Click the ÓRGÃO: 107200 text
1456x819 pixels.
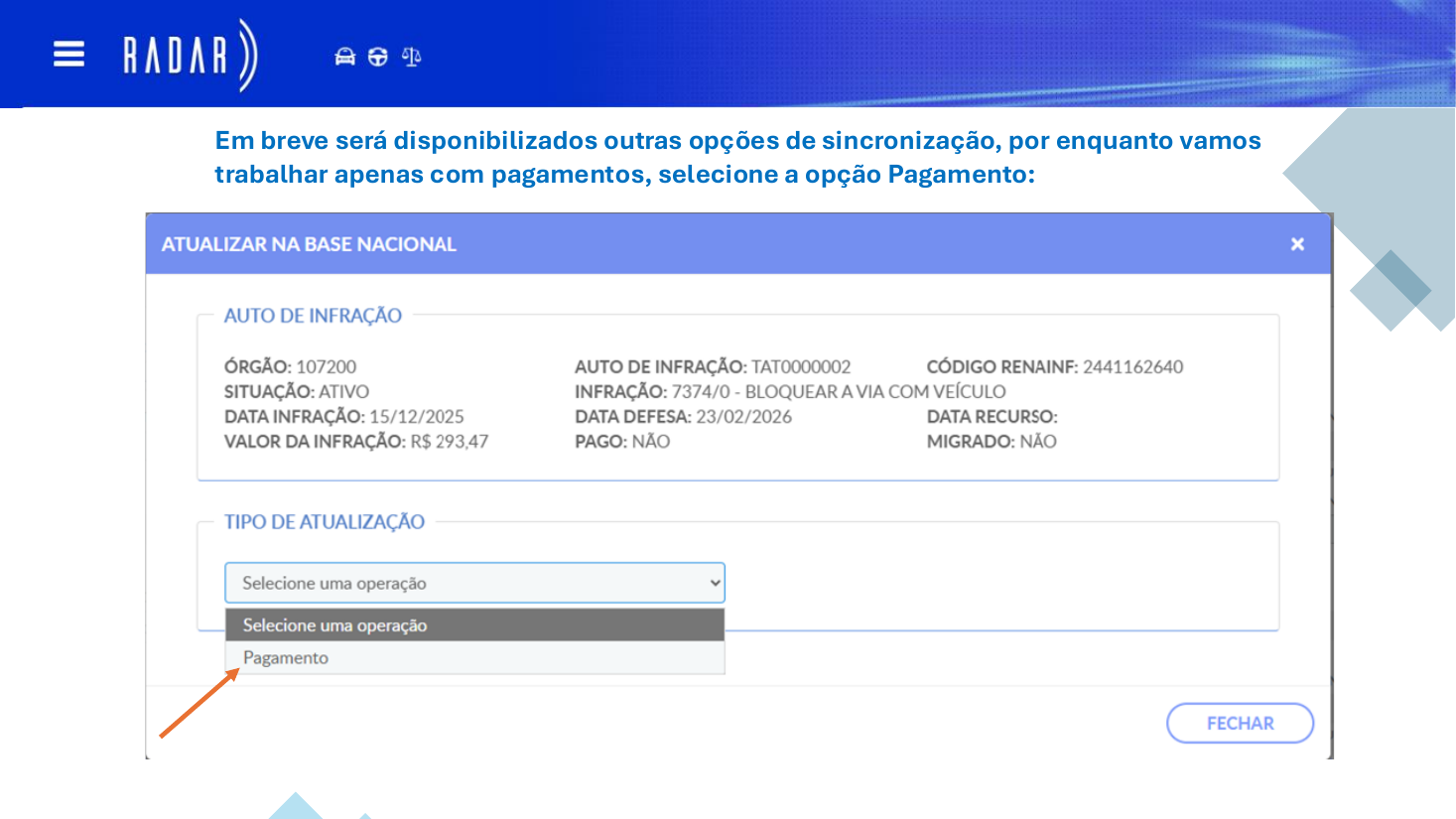click(290, 366)
